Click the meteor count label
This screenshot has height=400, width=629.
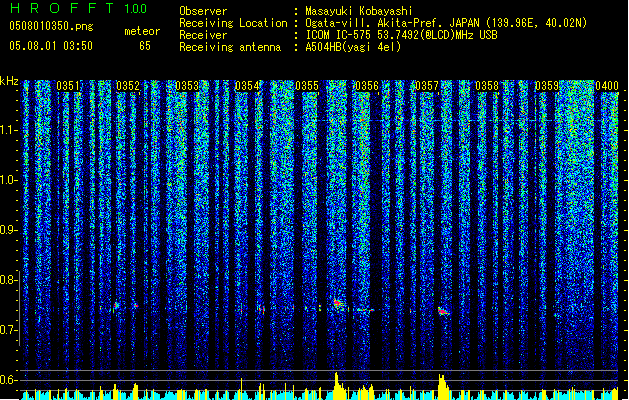pos(142,31)
